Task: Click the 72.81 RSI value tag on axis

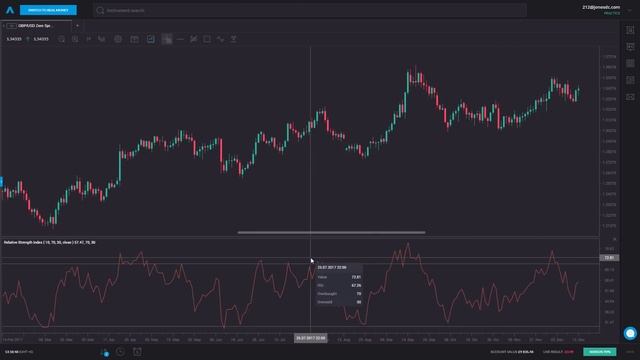Action: coord(609,258)
